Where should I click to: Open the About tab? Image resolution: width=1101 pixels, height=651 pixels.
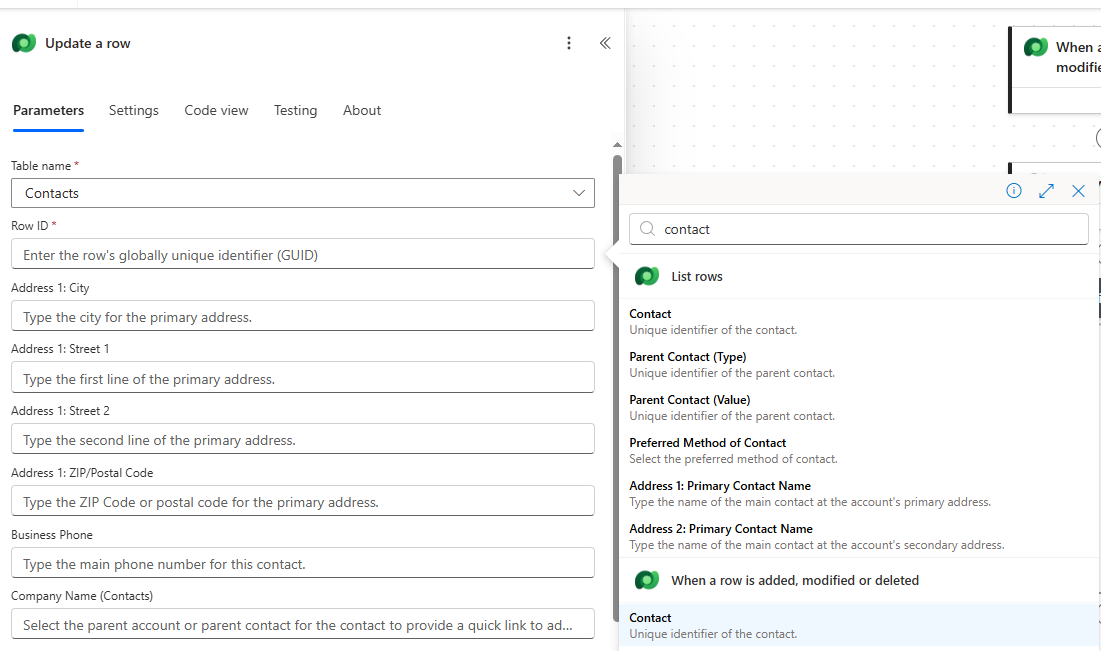(361, 110)
